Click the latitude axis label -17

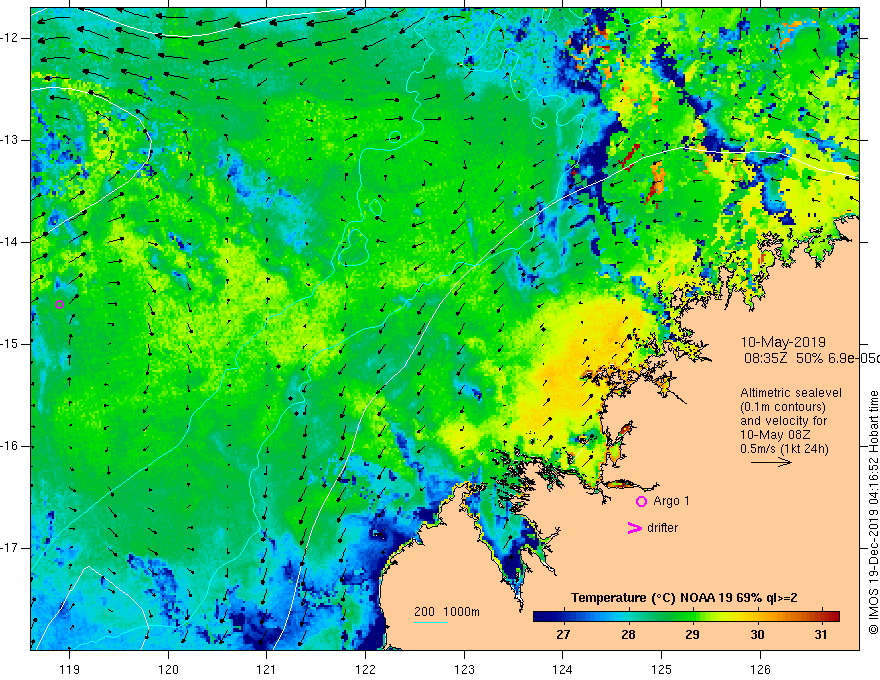click(x=10, y=548)
